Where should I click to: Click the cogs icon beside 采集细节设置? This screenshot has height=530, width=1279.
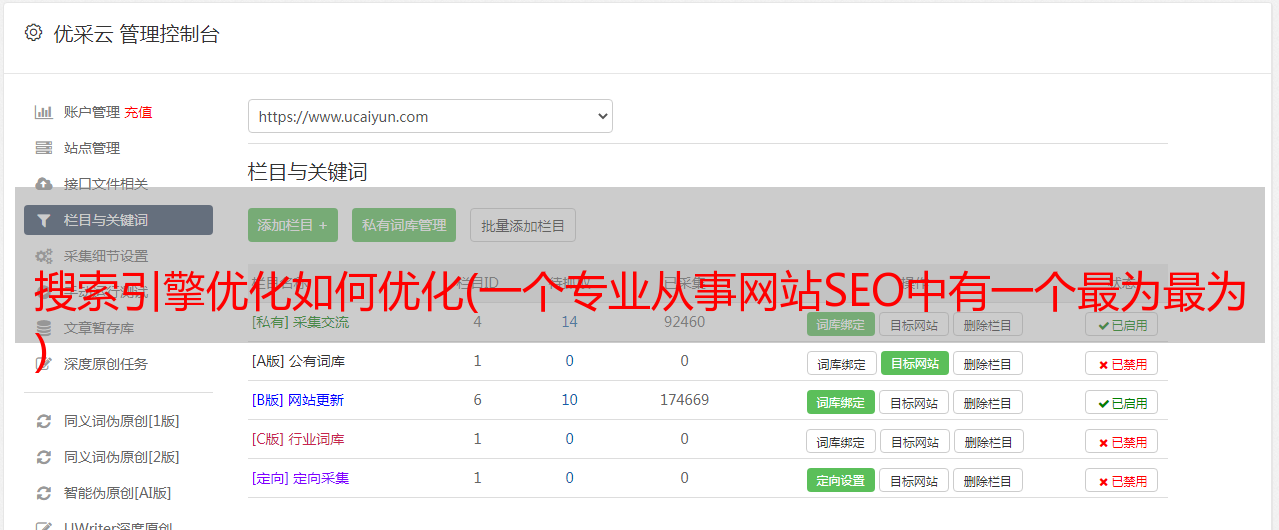coord(43,256)
